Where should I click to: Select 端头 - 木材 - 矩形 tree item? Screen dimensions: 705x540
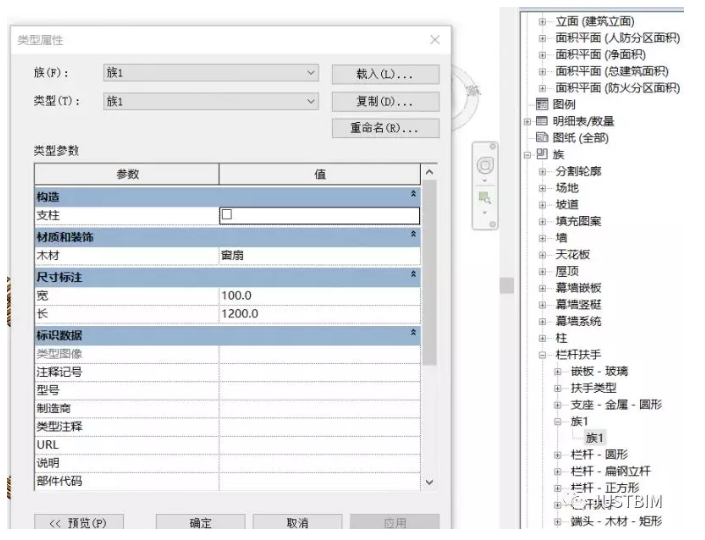pos(616,521)
